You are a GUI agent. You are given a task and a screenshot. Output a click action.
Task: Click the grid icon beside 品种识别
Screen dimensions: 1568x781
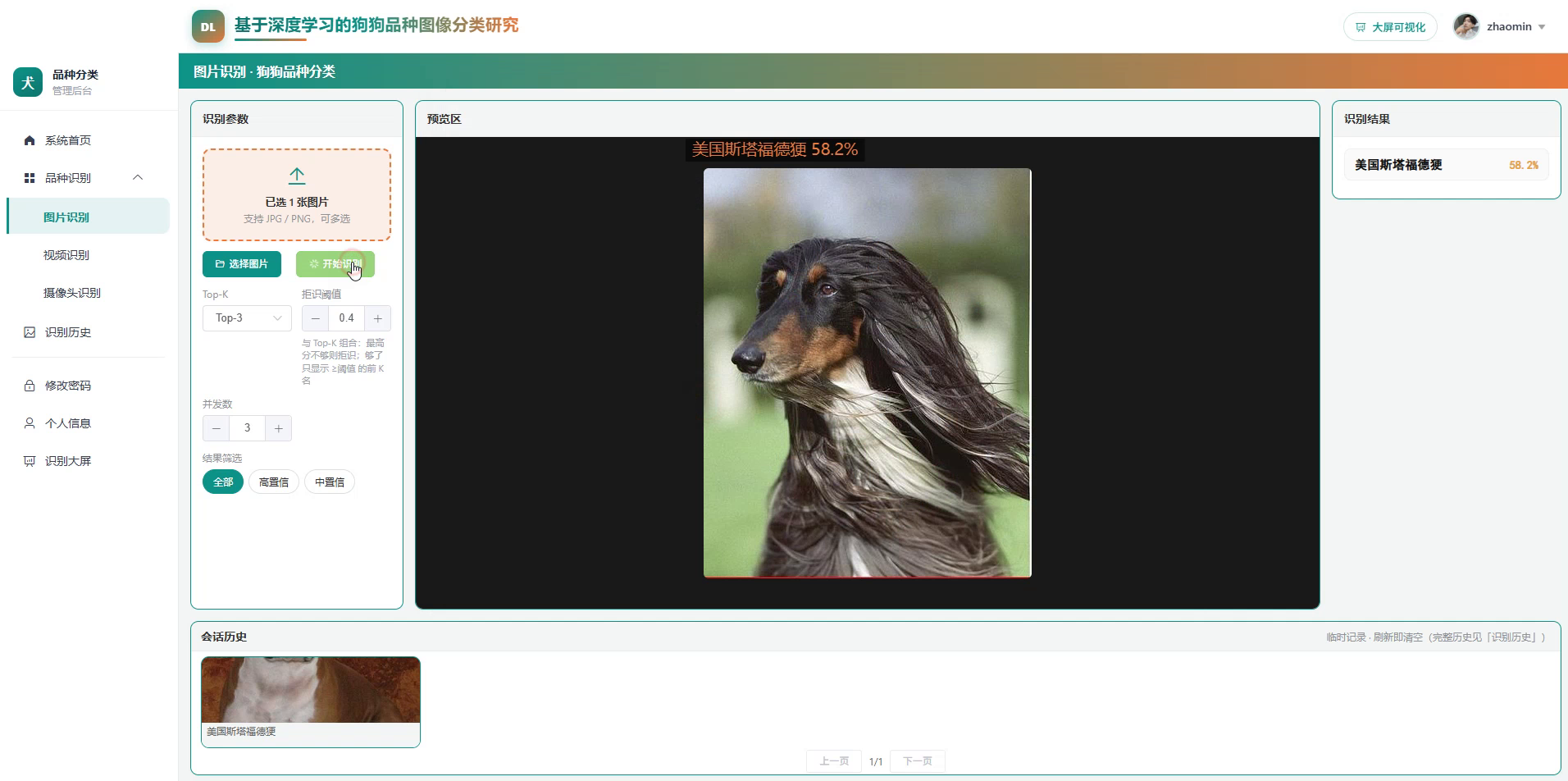pyautogui.click(x=30, y=178)
